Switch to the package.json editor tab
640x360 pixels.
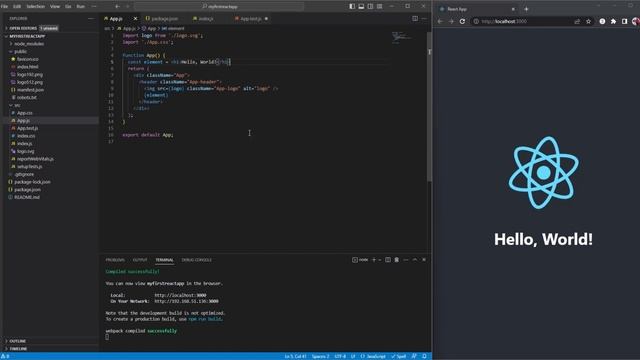pos(164,19)
